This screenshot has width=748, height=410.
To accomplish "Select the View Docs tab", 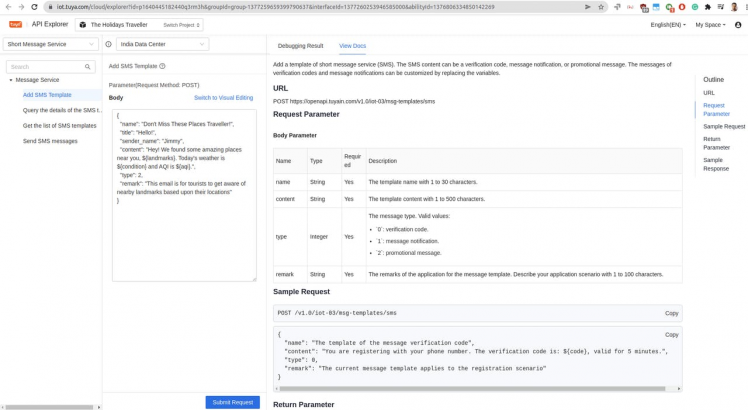I will [352, 46].
